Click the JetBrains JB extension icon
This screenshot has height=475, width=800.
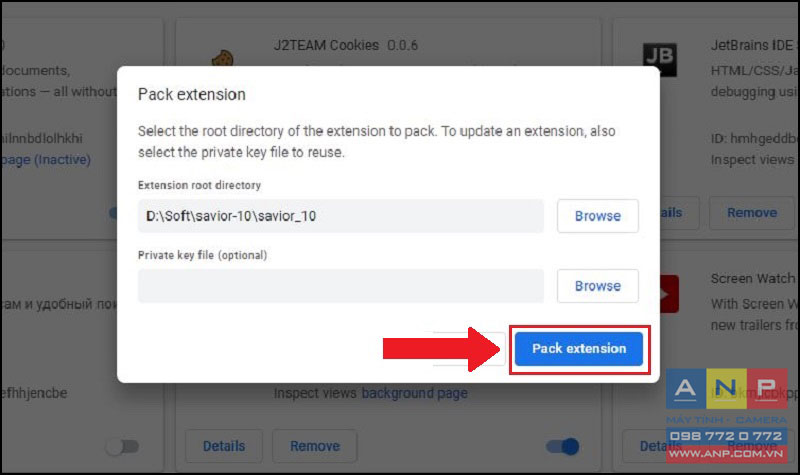pyautogui.click(x=659, y=60)
